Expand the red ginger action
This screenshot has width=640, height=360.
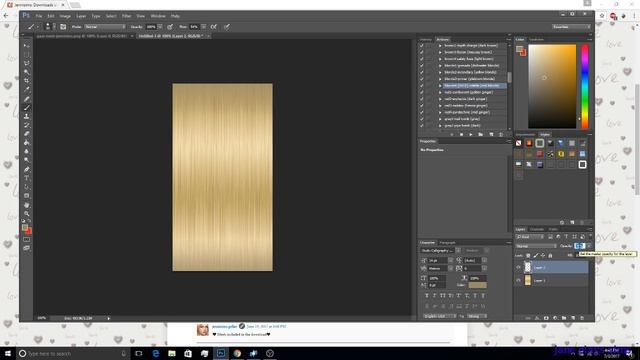point(440,112)
